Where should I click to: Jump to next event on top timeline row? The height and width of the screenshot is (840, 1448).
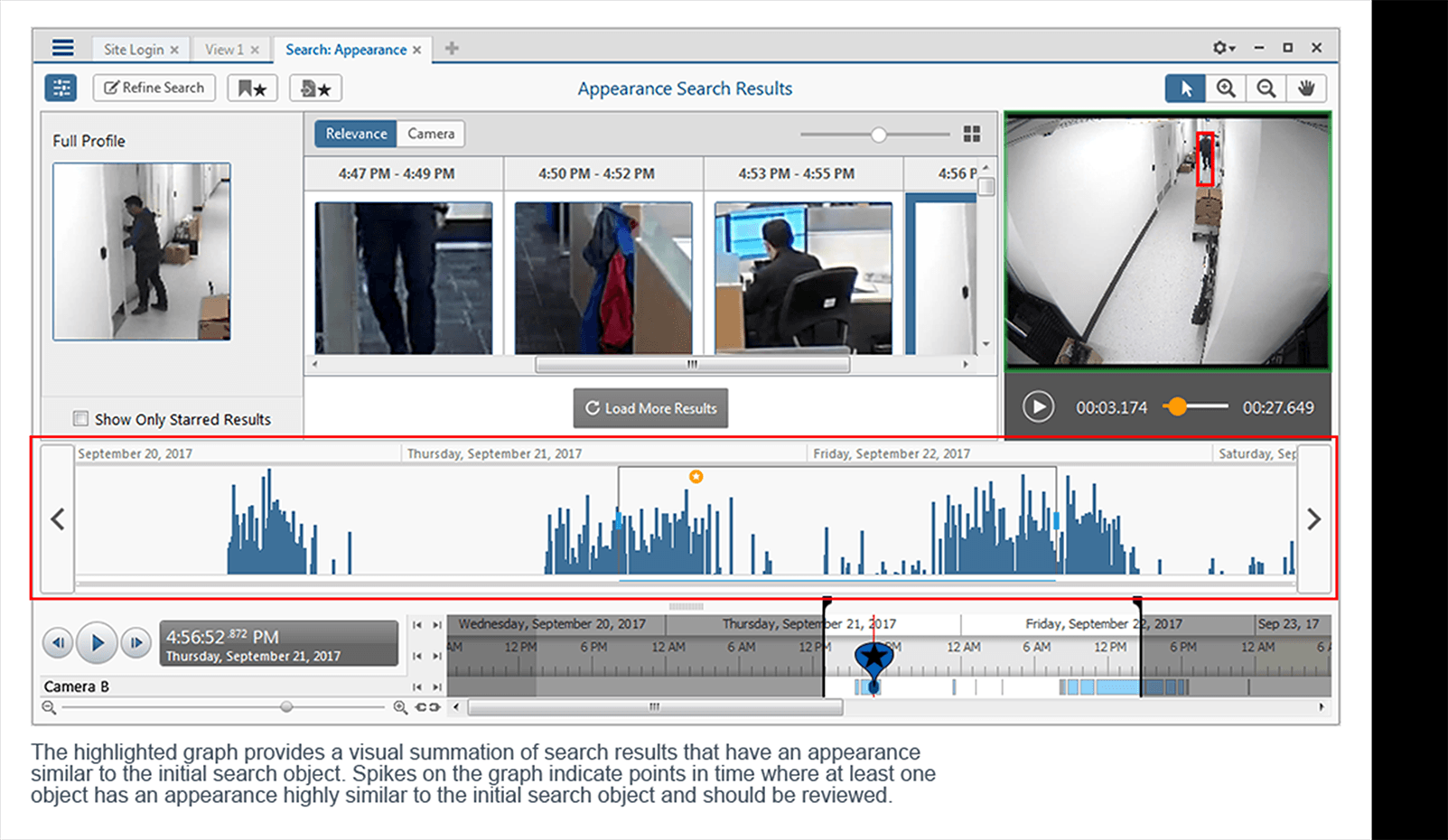pyautogui.click(x=436, y=625)
